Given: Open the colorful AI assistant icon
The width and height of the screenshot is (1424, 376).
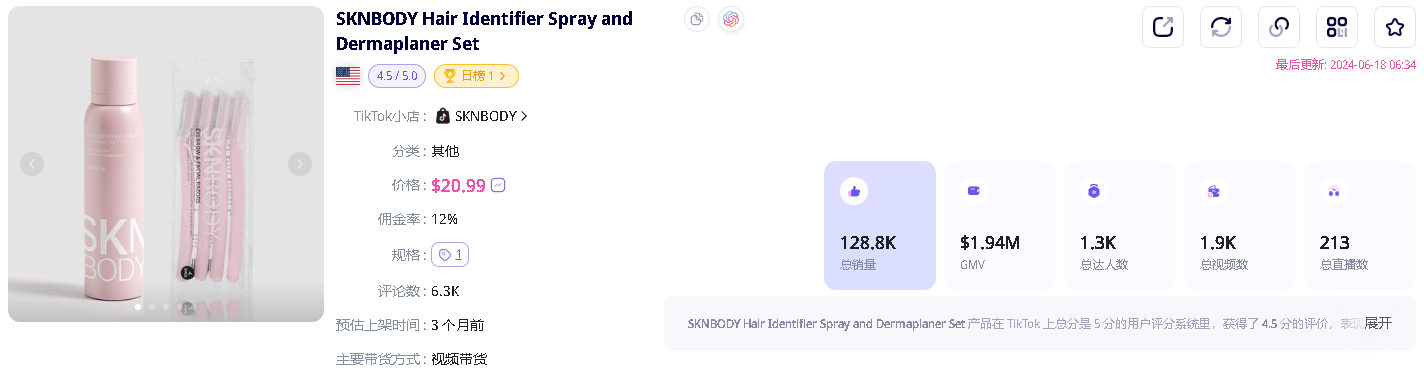Looking at the screenshot, I should click(x=731, y=19).
